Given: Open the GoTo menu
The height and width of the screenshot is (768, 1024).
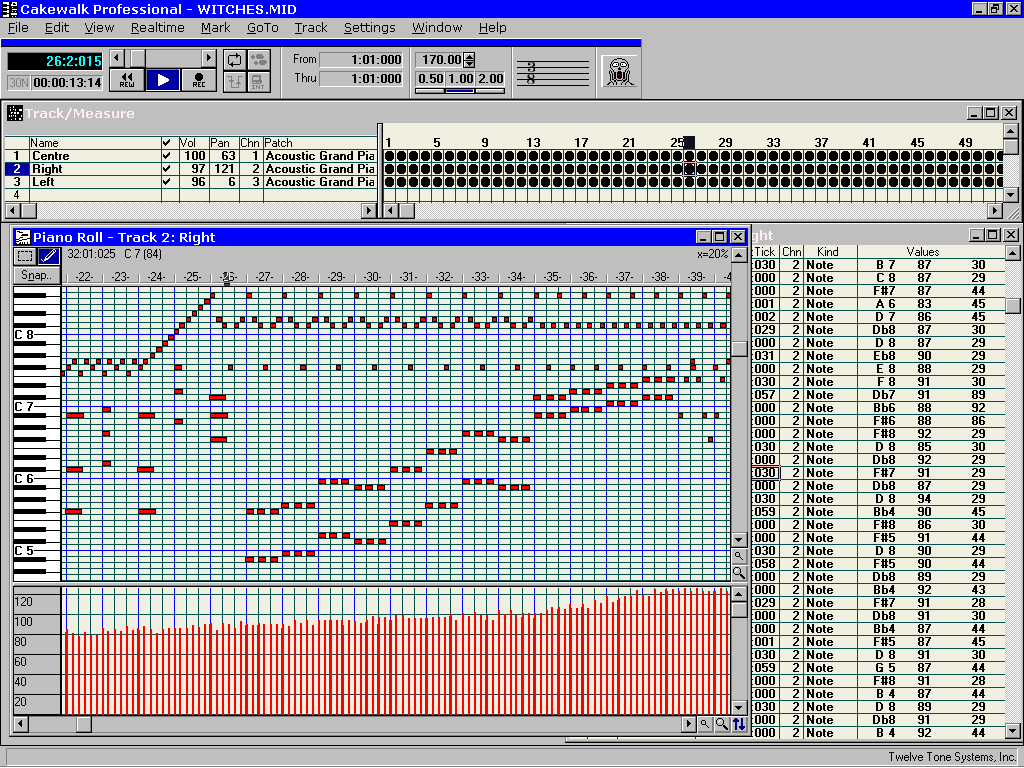Looking at the screenshot, I should point(263,27).
